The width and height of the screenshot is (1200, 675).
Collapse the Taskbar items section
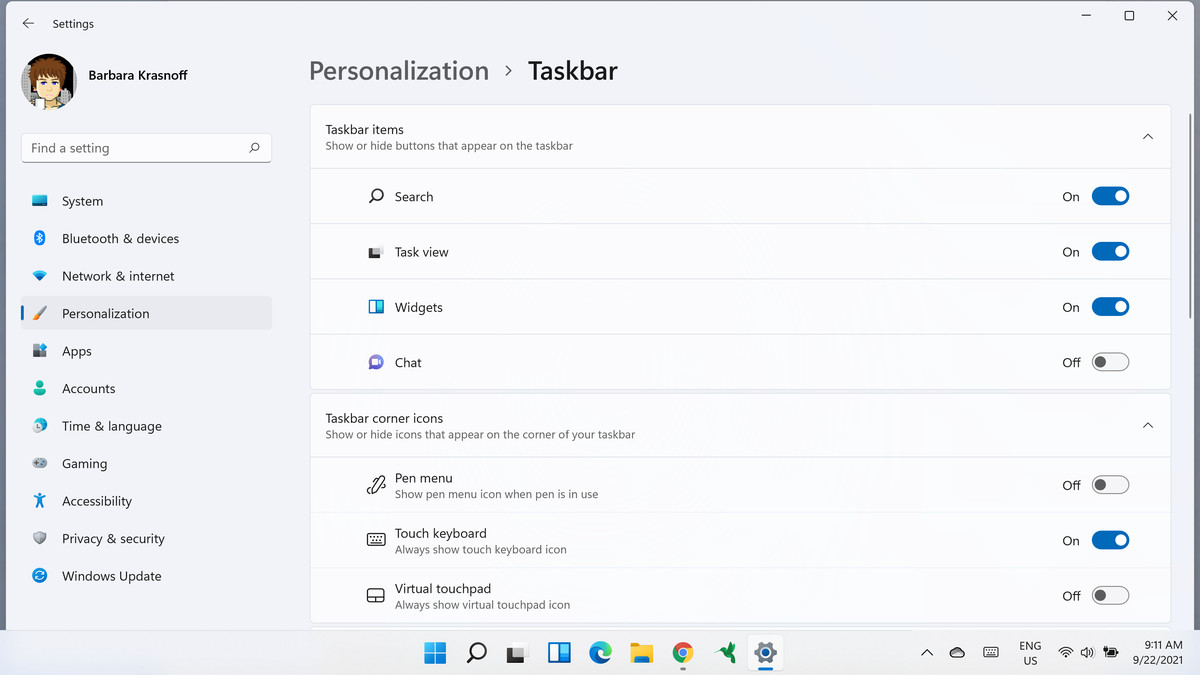click(x=1148, y=136)
